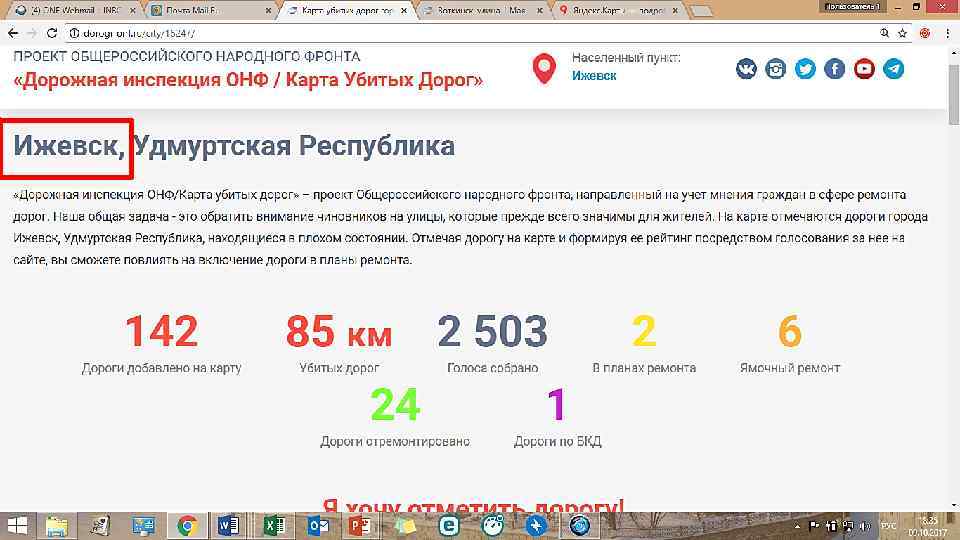The width and height of the screenshot is (960, 540).
Task: Click the clock in system tray
Action: 928,526
